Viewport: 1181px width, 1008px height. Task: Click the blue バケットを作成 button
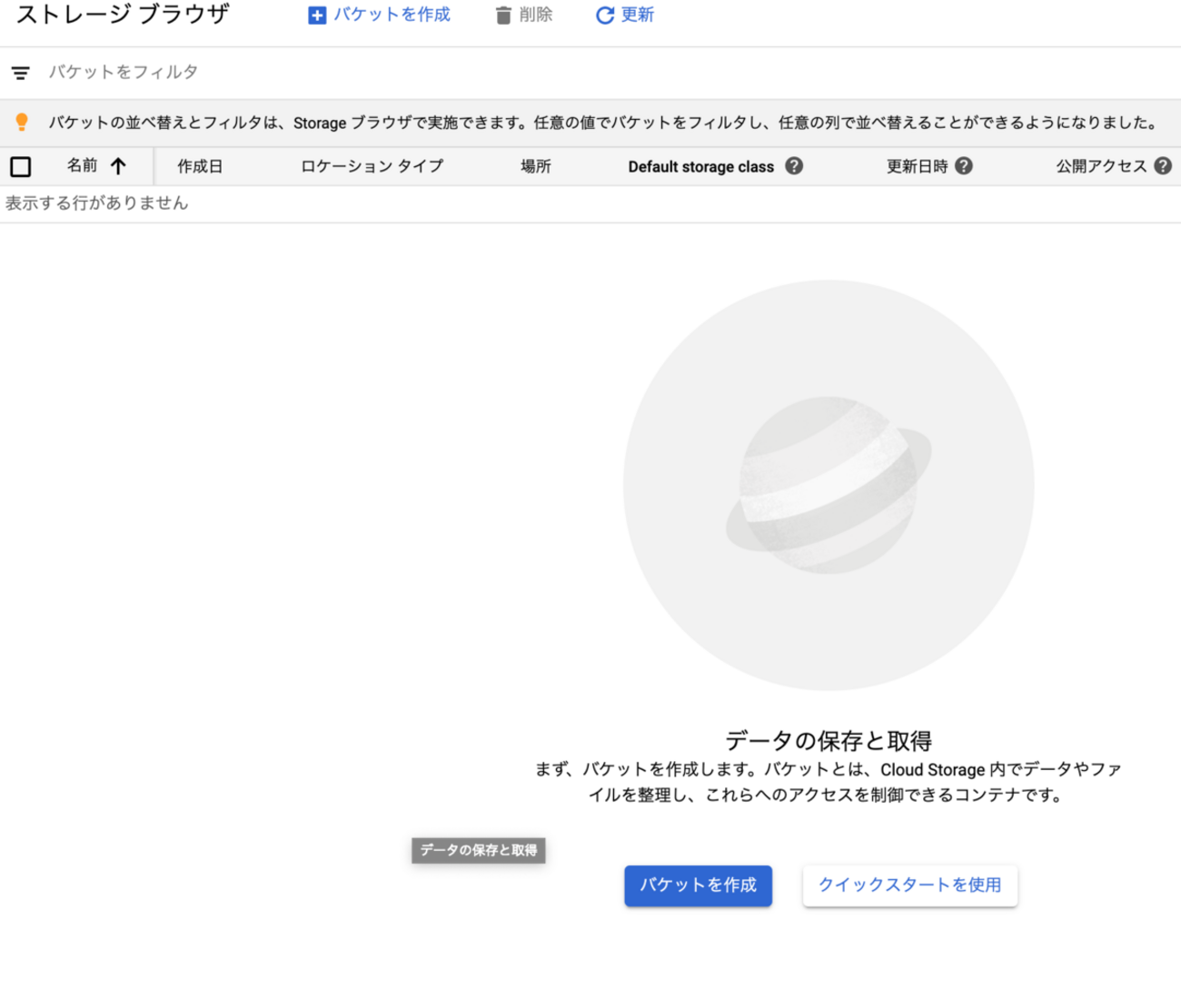coord(698,885)
